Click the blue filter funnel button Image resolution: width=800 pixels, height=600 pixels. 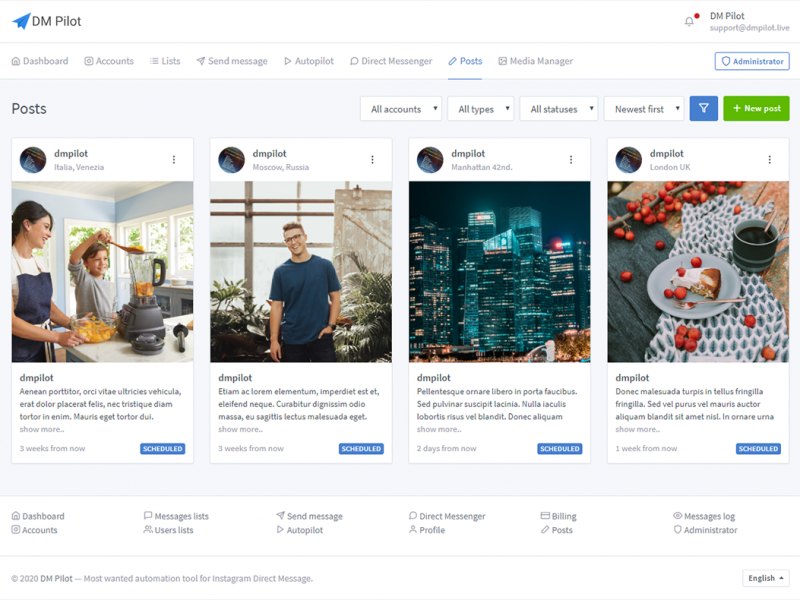tap(704, 108)
